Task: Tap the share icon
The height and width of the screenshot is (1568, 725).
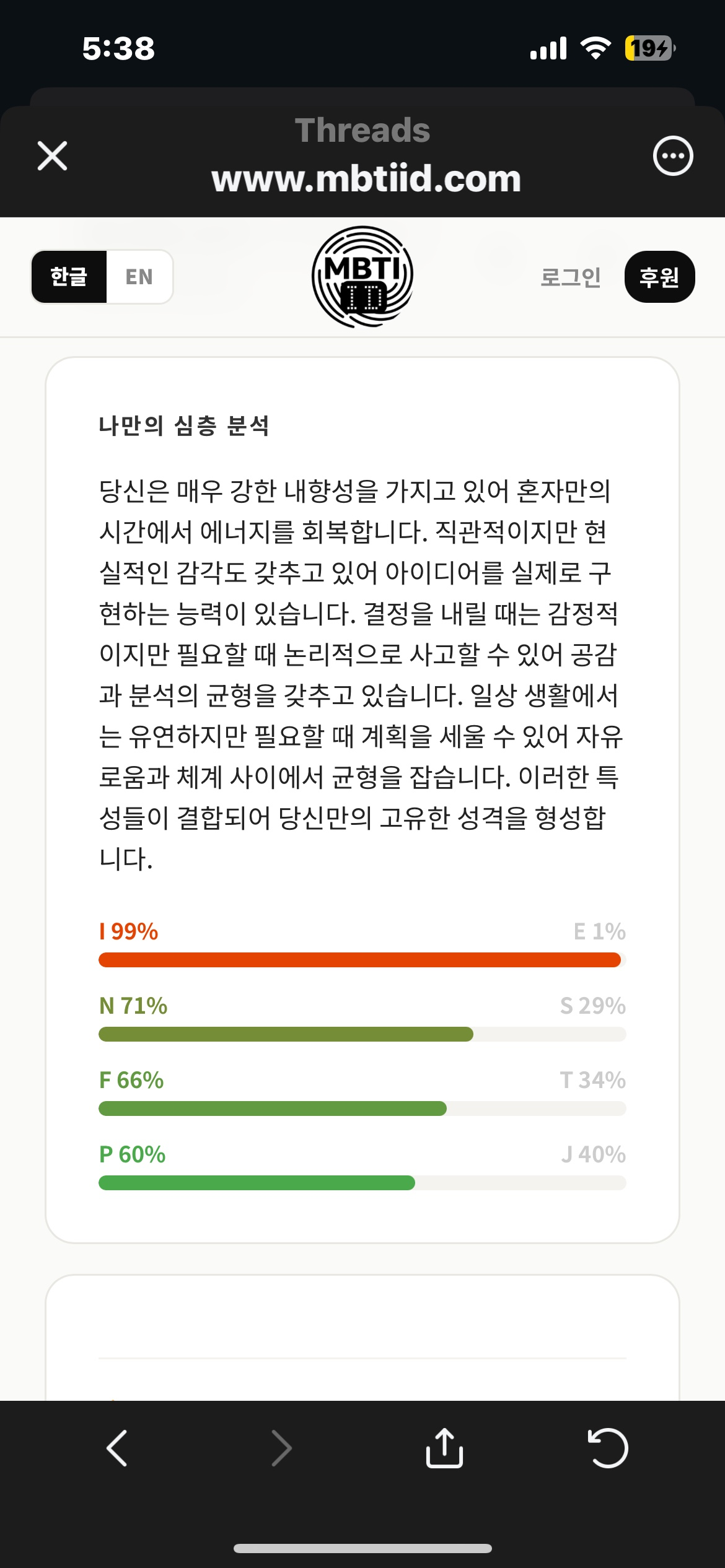Action: [444, 1448]
